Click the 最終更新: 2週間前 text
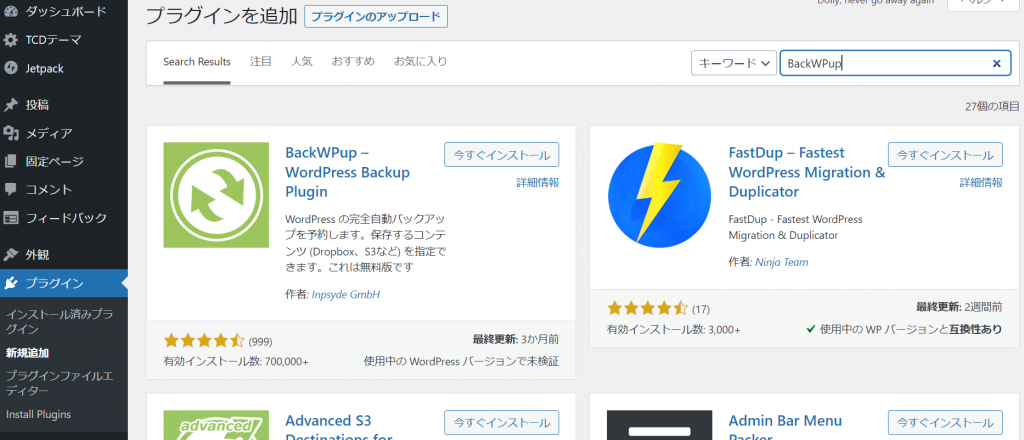This screenshot has height=440, width=1024. click(x=959, y=307)
